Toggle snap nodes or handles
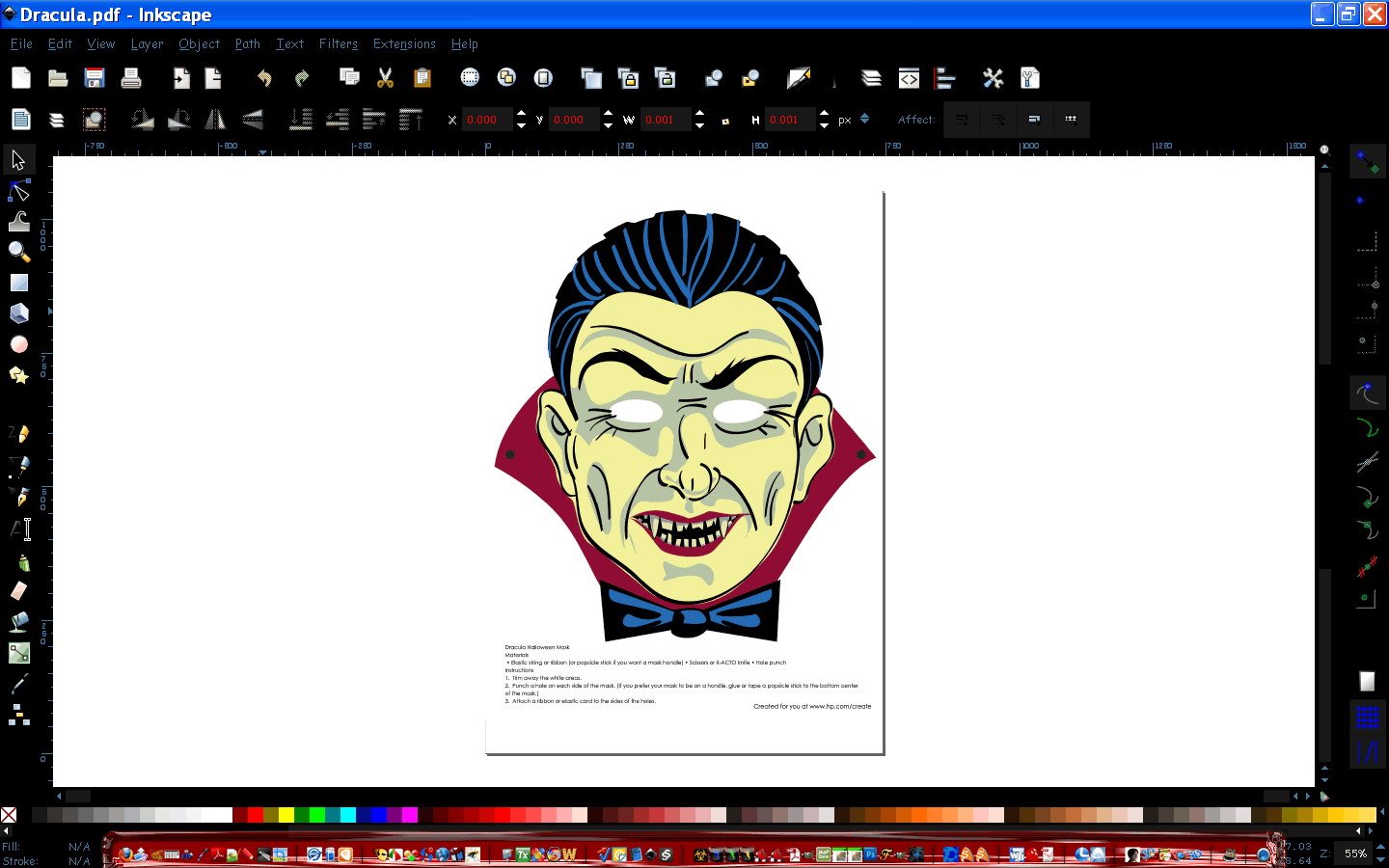This screenshot has width=1389, height=868. pyautogui.click(x=1367, y=393)
